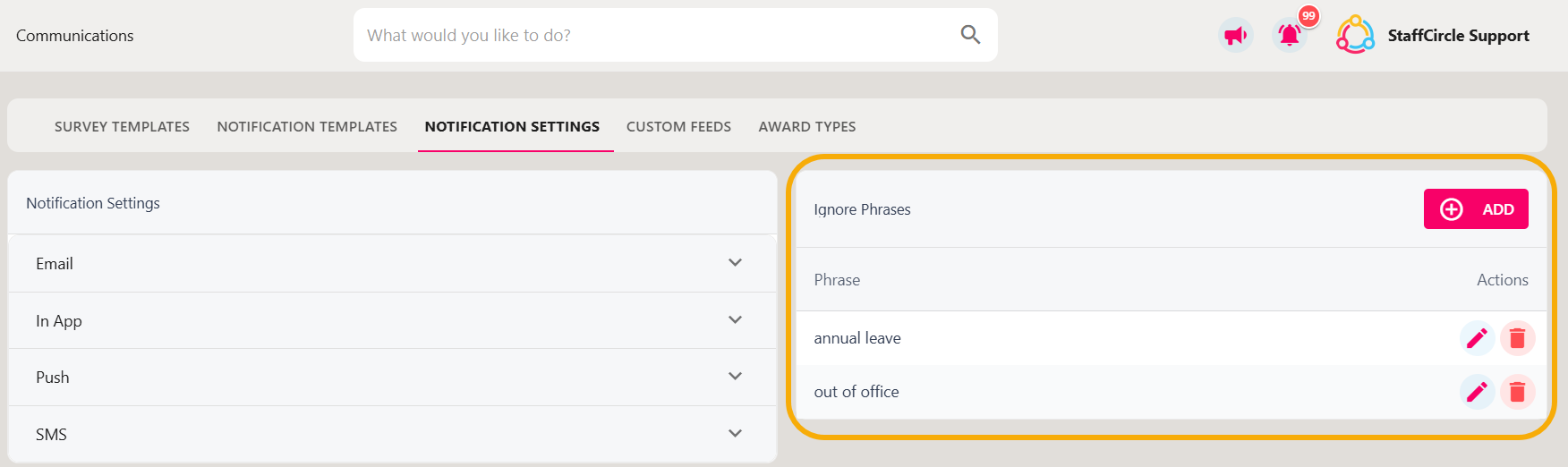
Task: Select the Award Types tab
Action: click(807, 126)
